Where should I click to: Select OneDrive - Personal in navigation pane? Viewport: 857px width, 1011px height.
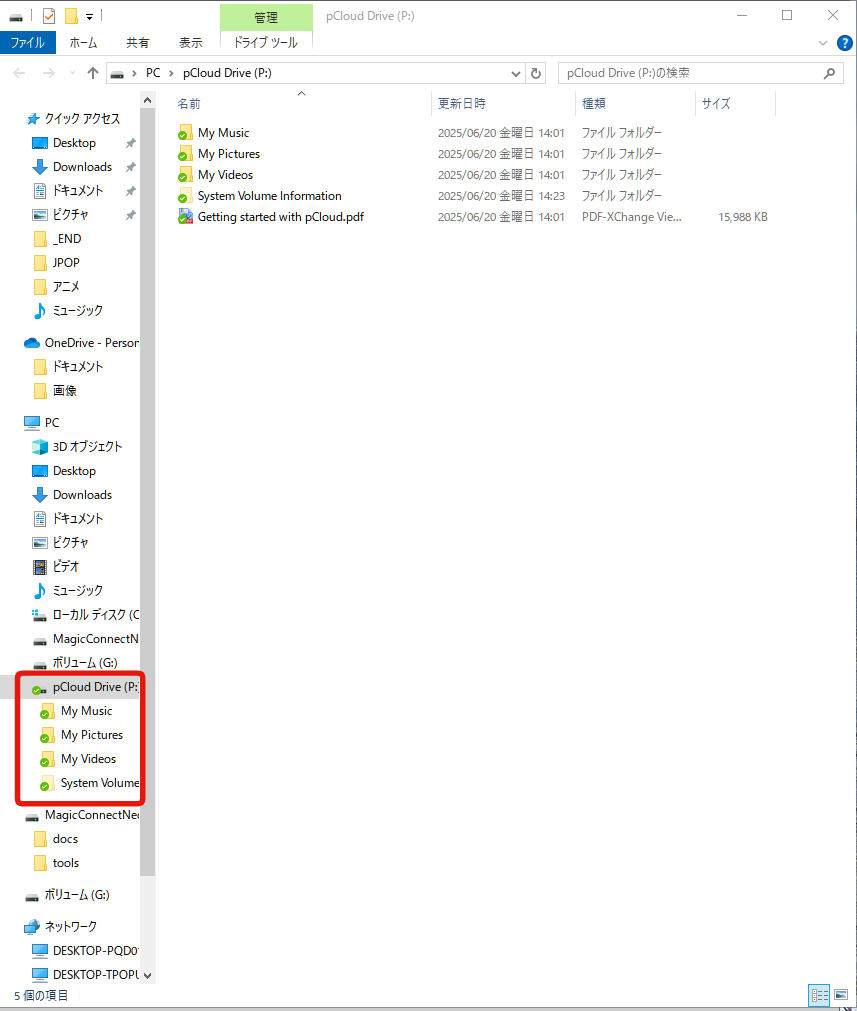[91, 343]
